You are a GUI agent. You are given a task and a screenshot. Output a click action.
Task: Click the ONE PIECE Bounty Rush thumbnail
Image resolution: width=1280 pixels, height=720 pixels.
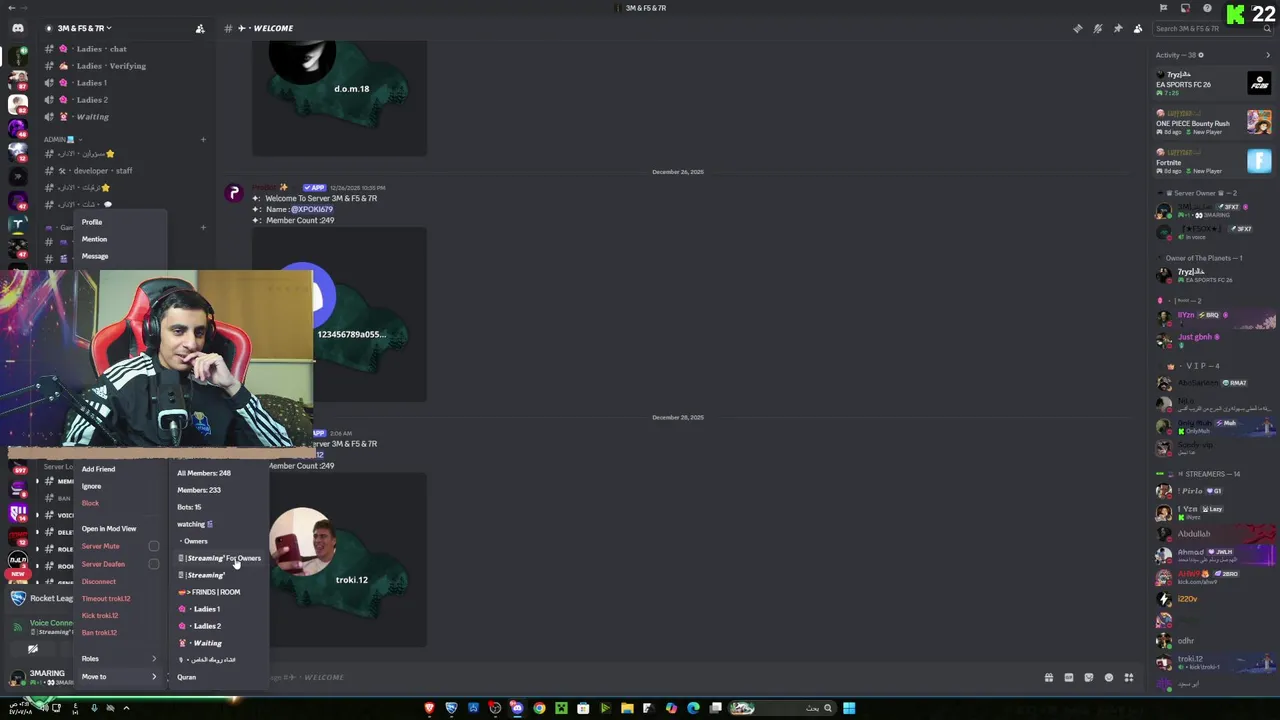(x=1259, y=122)
